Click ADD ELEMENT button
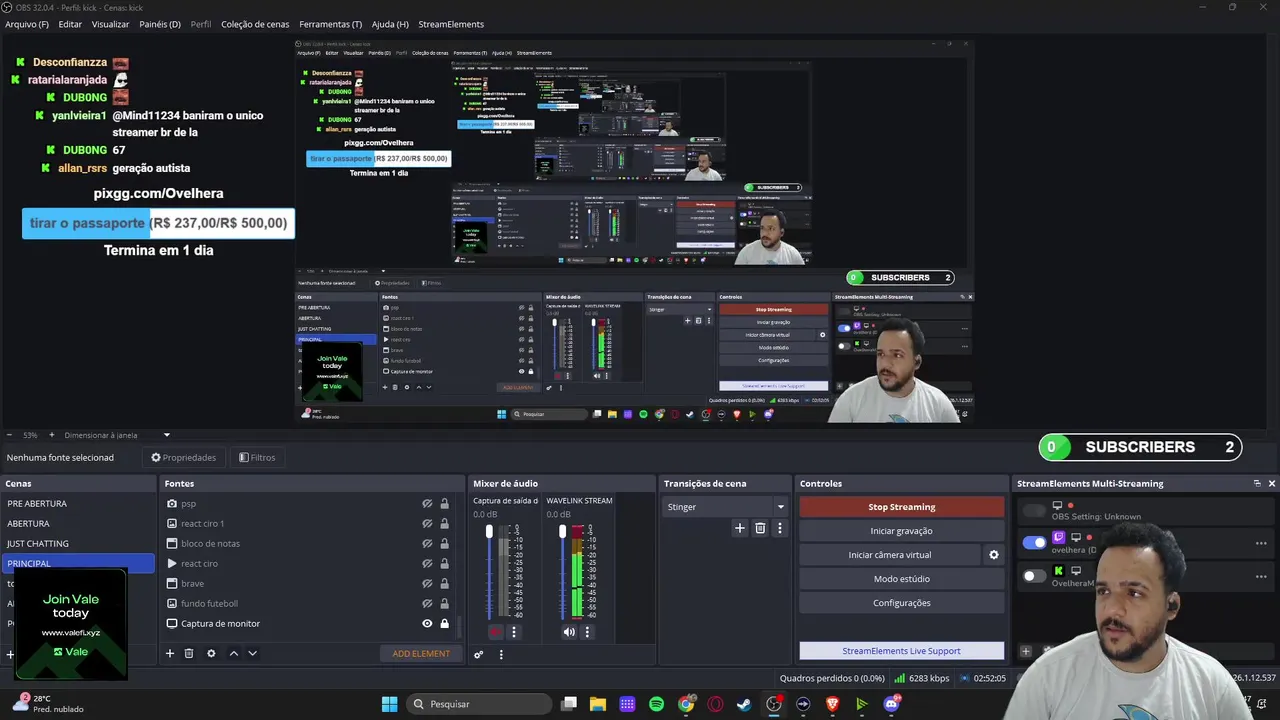The image size is (1280, 720). 421,653
